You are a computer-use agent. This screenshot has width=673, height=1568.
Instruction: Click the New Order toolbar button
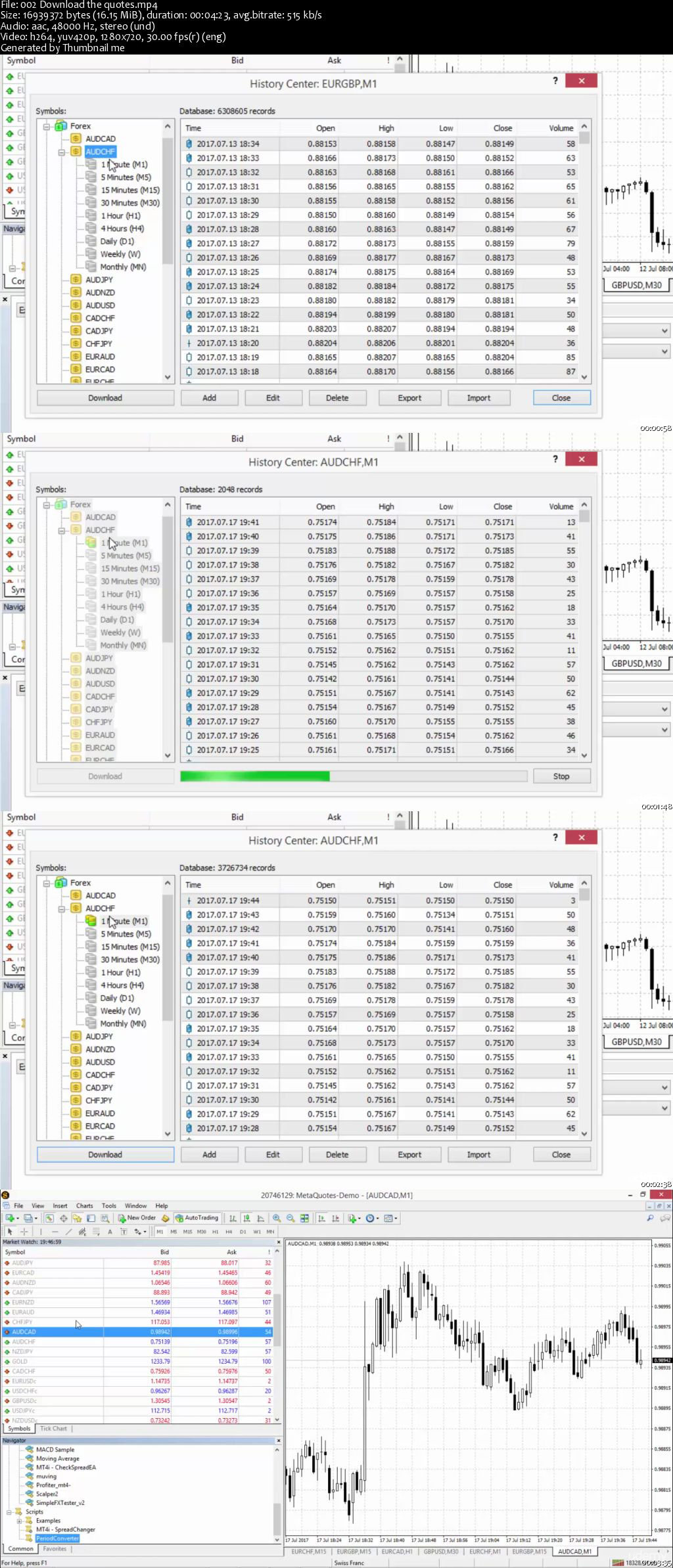point(137,1218)
